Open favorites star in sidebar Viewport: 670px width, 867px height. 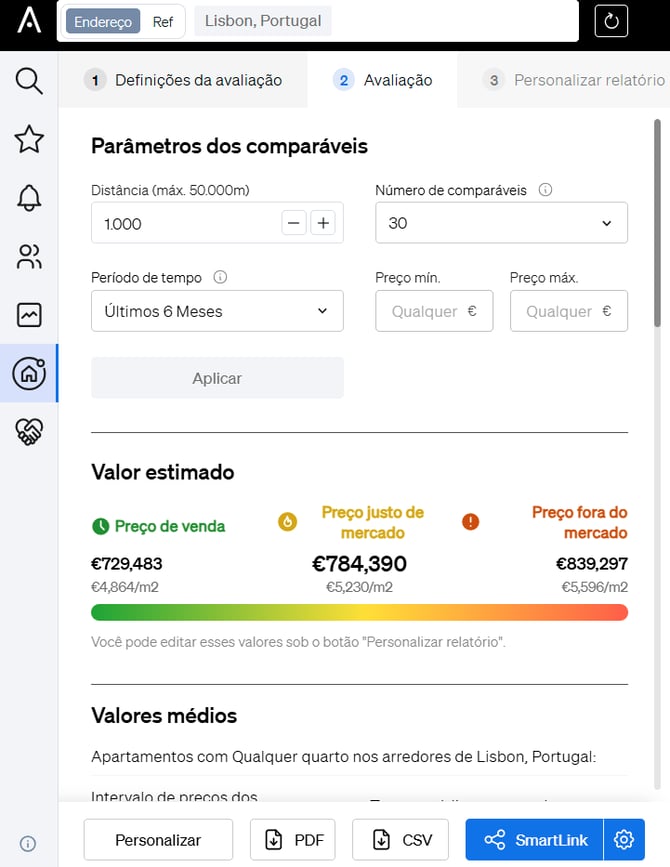click(29, 139)
